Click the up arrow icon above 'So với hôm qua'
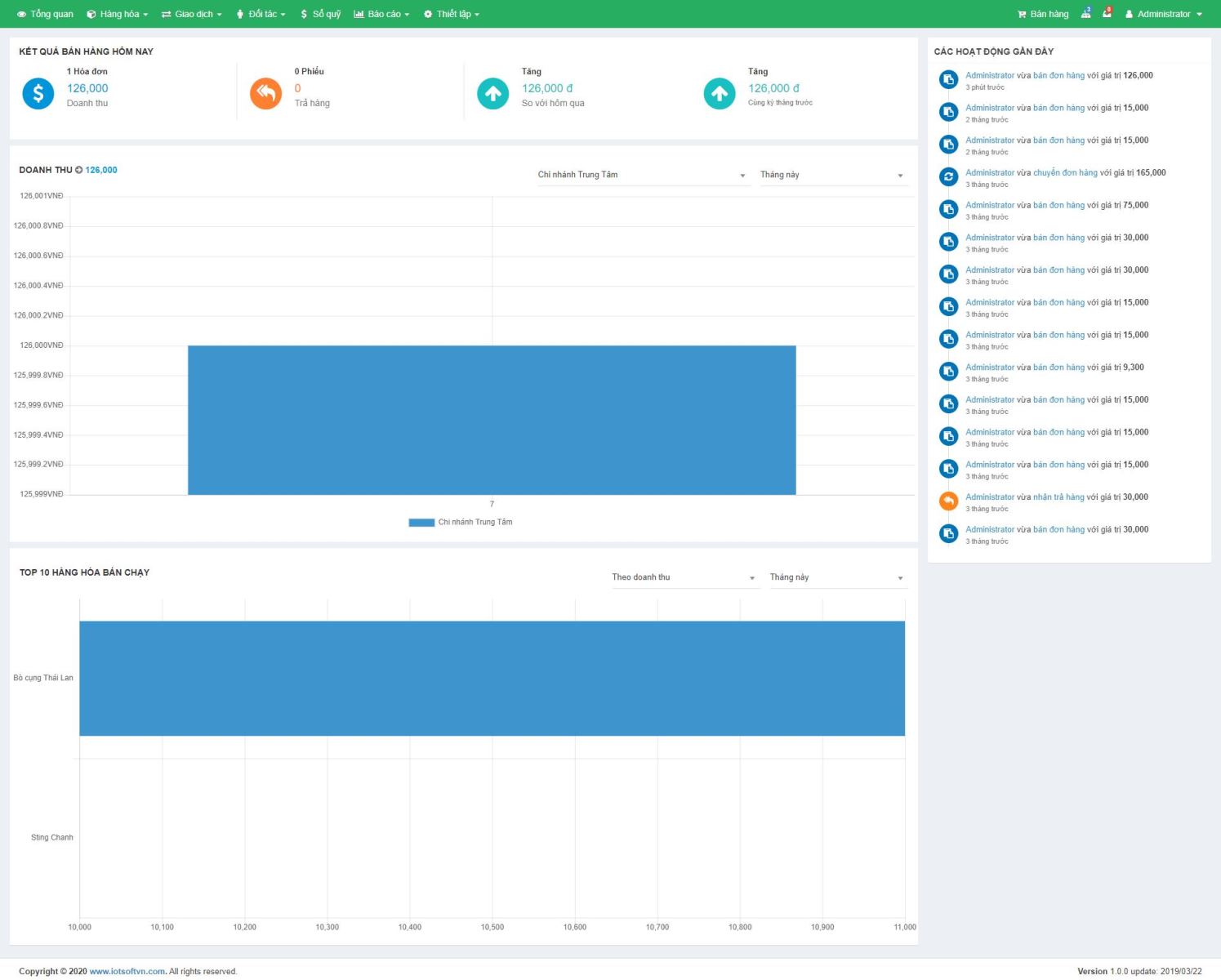 pyautogui.click(x=492, y=94)
